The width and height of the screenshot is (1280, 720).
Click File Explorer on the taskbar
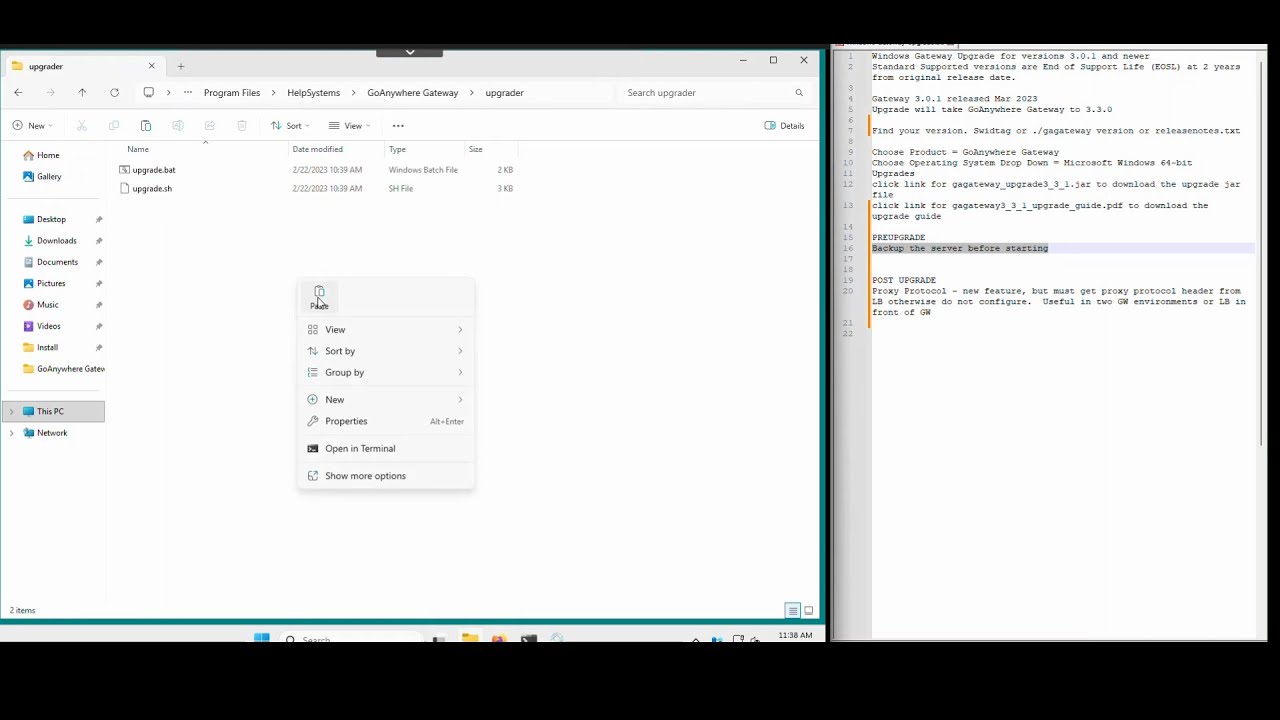469,638
